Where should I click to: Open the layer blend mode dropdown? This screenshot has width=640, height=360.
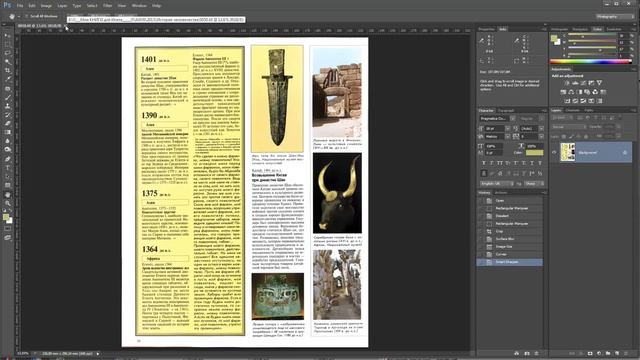click(569, 127)
